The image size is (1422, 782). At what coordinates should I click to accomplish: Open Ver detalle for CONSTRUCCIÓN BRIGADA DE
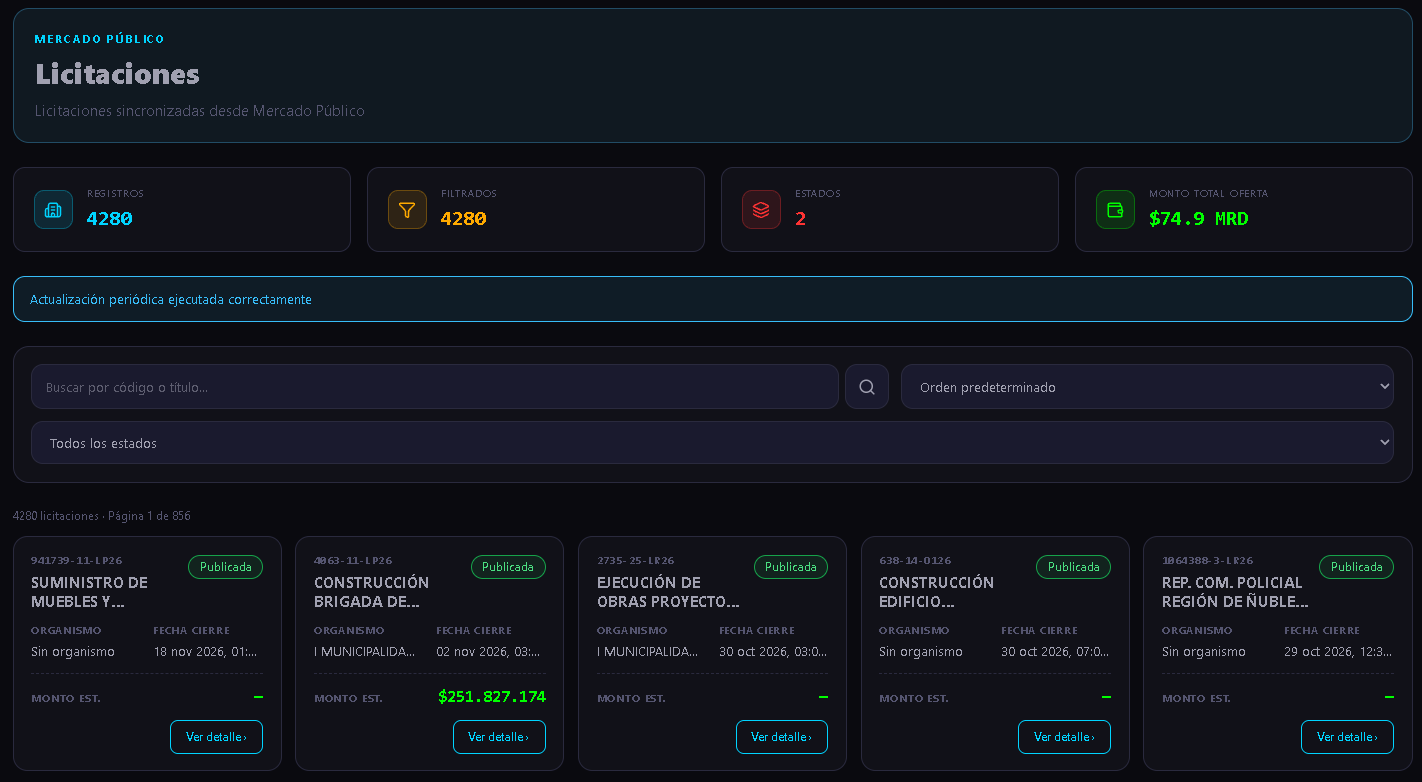(499, 737)
